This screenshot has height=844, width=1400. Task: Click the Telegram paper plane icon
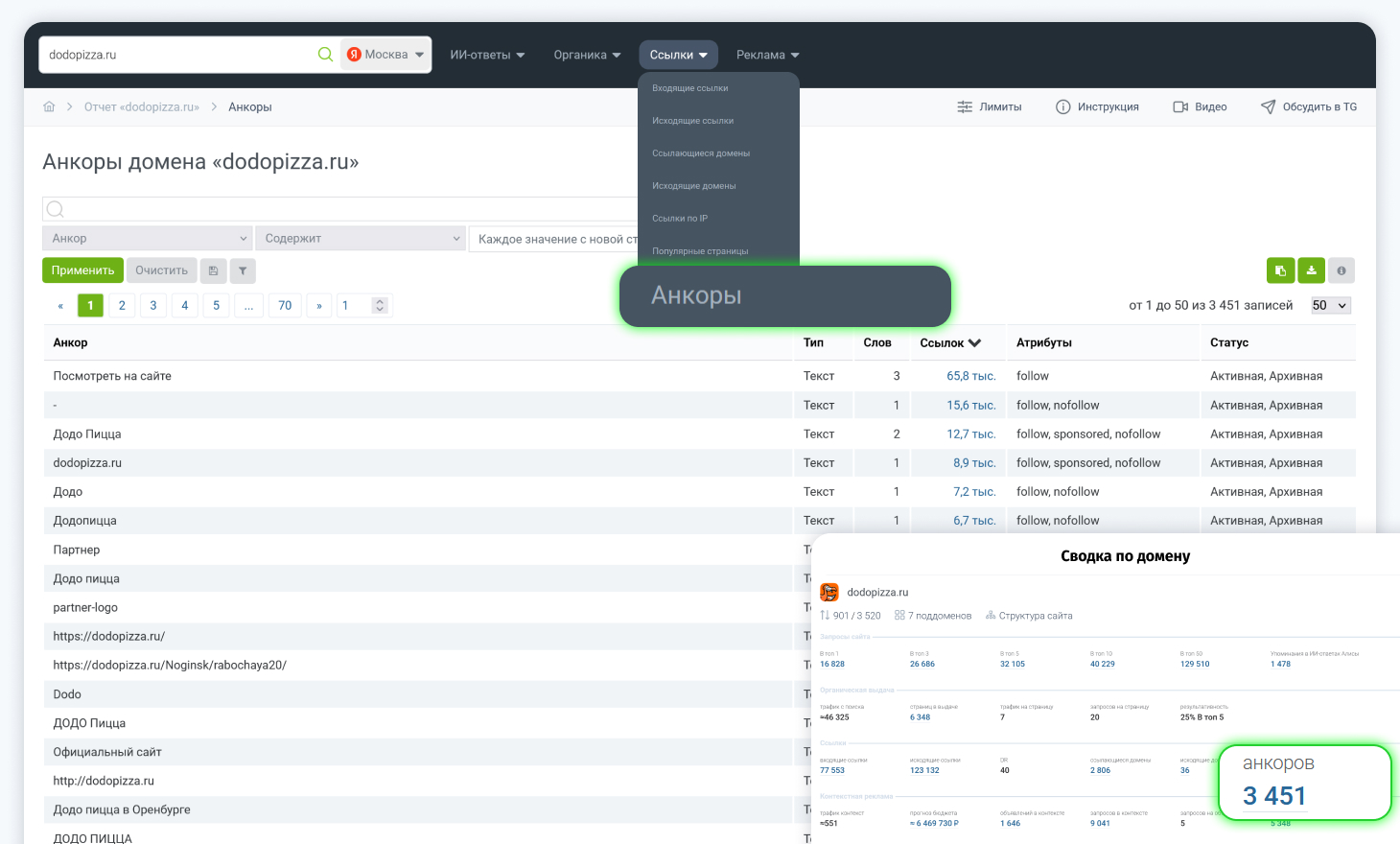tap(1268, 106)
